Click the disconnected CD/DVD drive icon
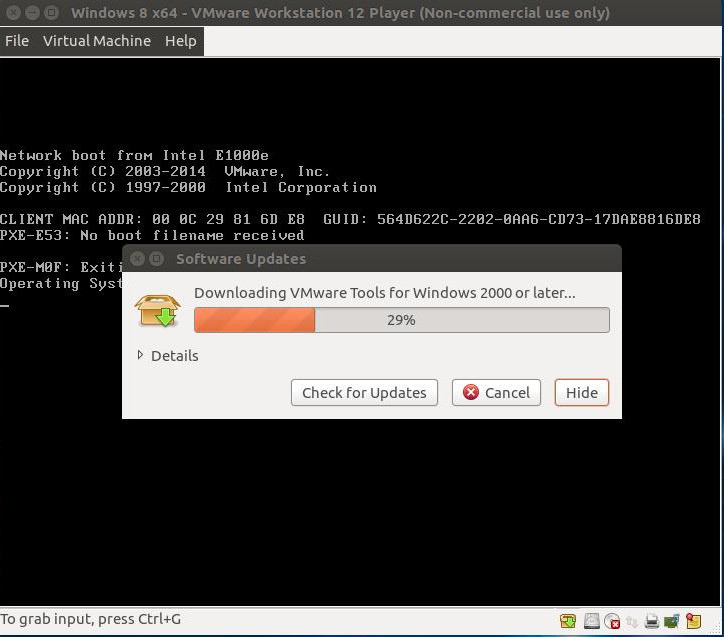The width and height of the screenshot is (724, 637). [x=612, y=621]
